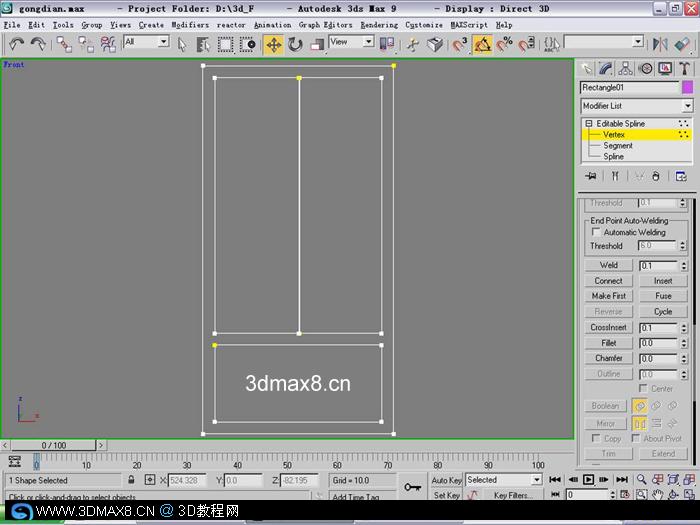The height and width of the screenshot is (525, 700).
Task: Select the Spline sub-object level
Action: click(613, 156)
